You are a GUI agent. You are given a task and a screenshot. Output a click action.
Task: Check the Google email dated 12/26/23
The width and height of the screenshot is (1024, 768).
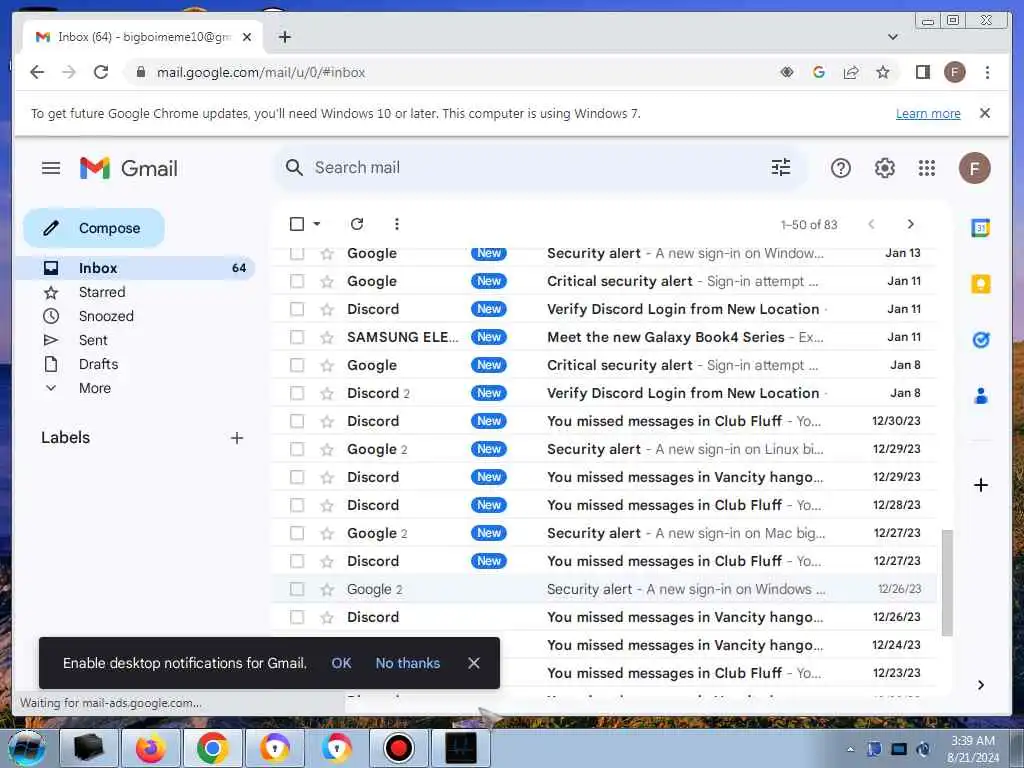click(296, 589)
